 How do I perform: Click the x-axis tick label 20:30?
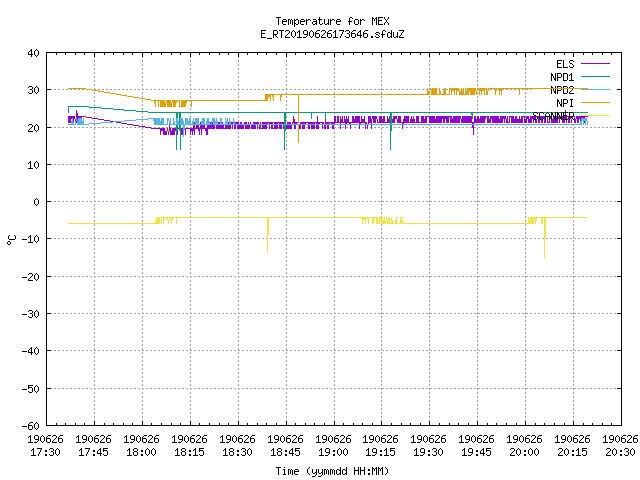pos(620,452)
